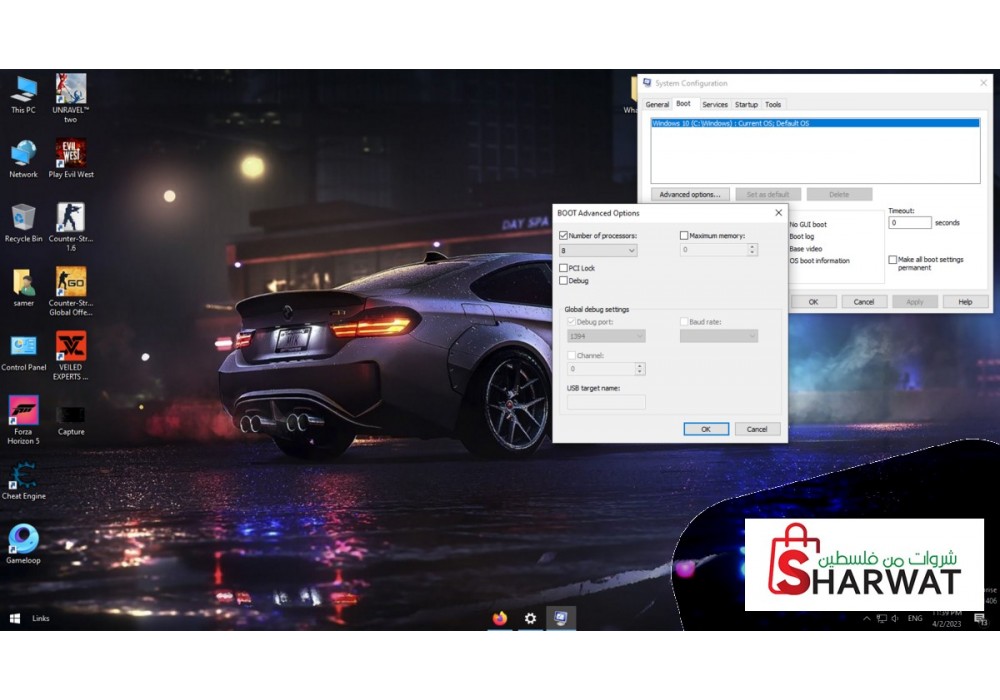Switch to the Services tab
Screen dimensions: 1000x700
[714, 104]
